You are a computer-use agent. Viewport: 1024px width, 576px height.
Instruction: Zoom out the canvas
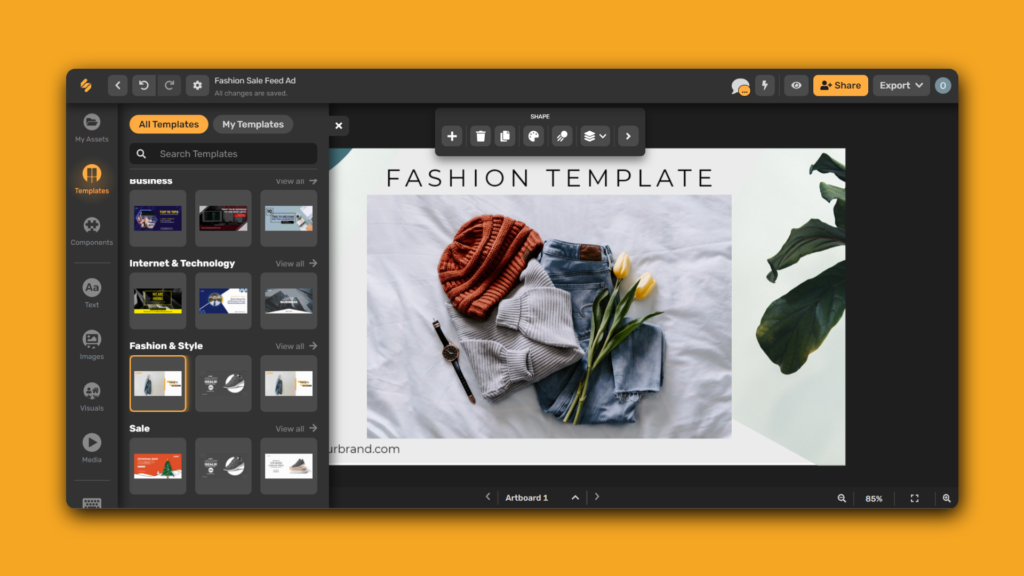point(842,498)
